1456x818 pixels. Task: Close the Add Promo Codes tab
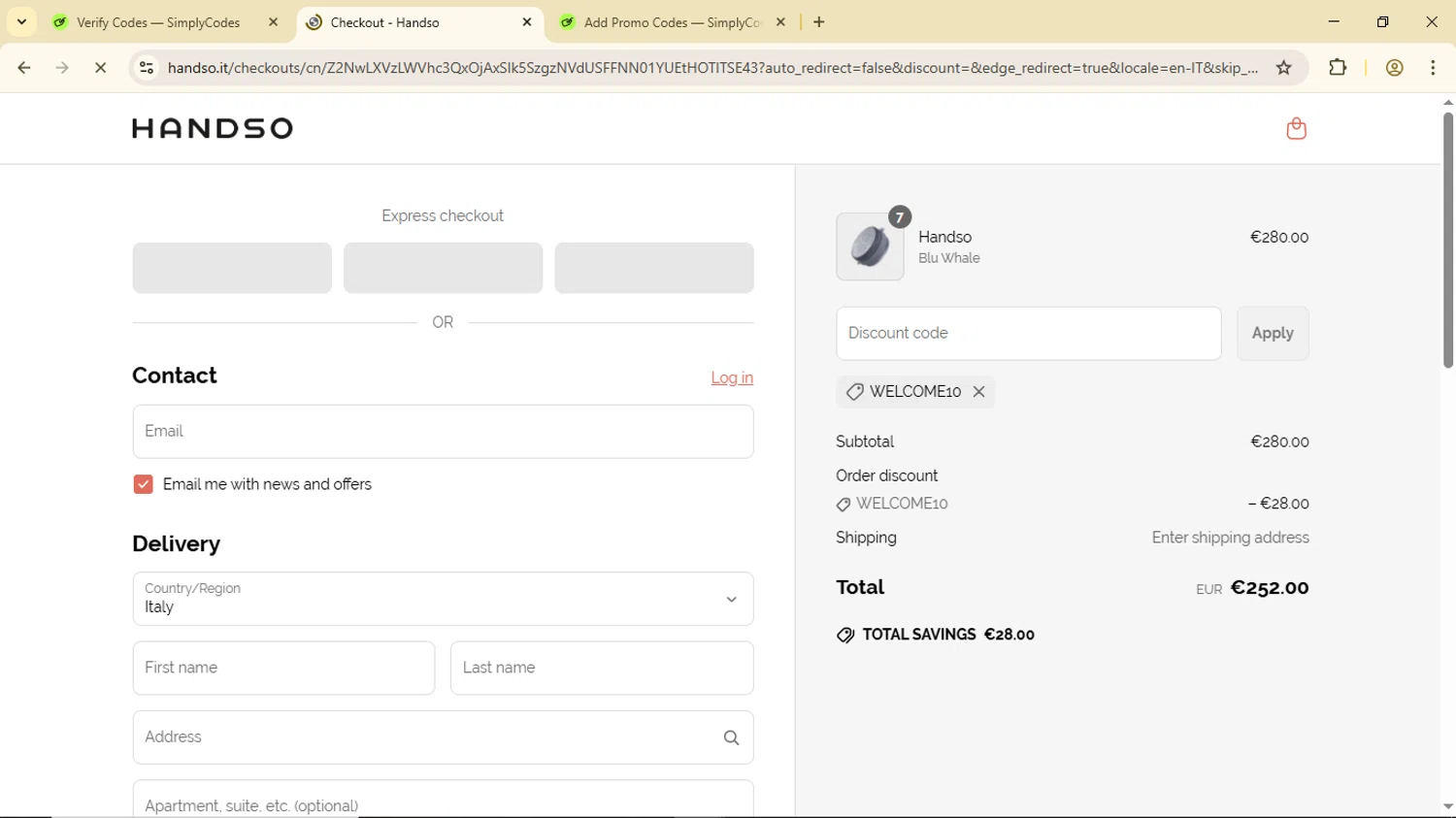(780, 22)
